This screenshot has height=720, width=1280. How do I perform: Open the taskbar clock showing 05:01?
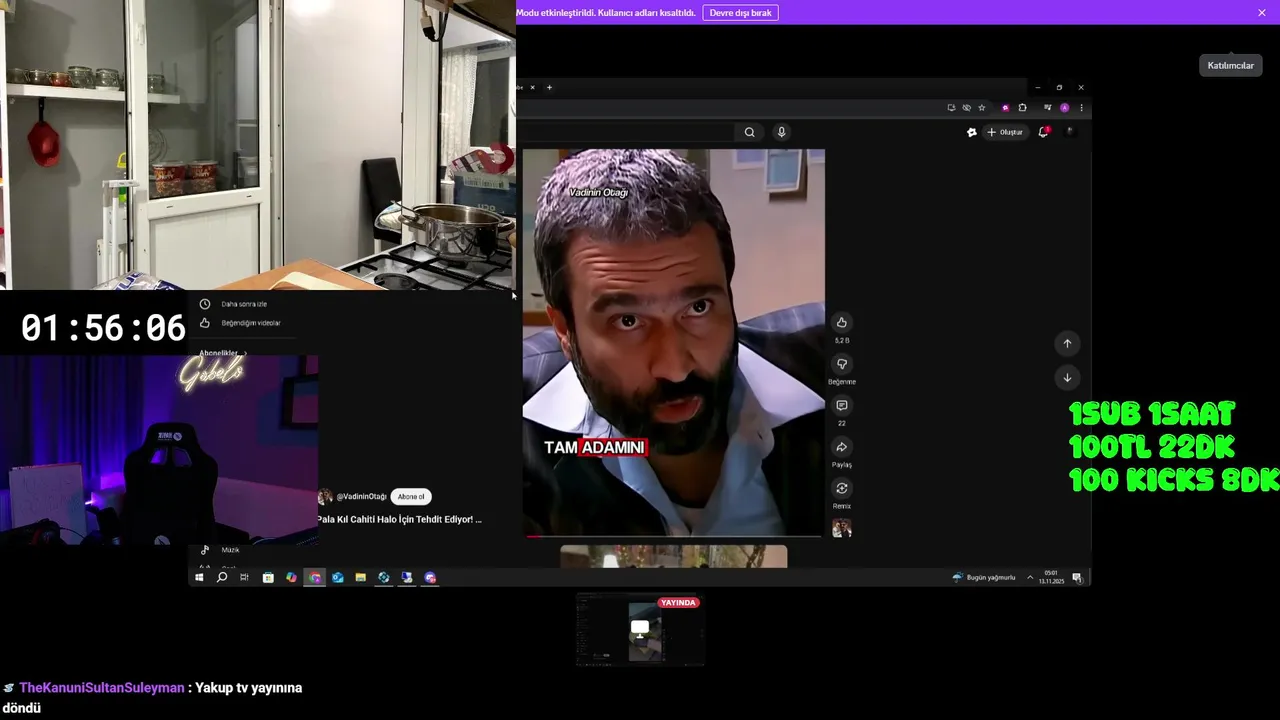1052,577
